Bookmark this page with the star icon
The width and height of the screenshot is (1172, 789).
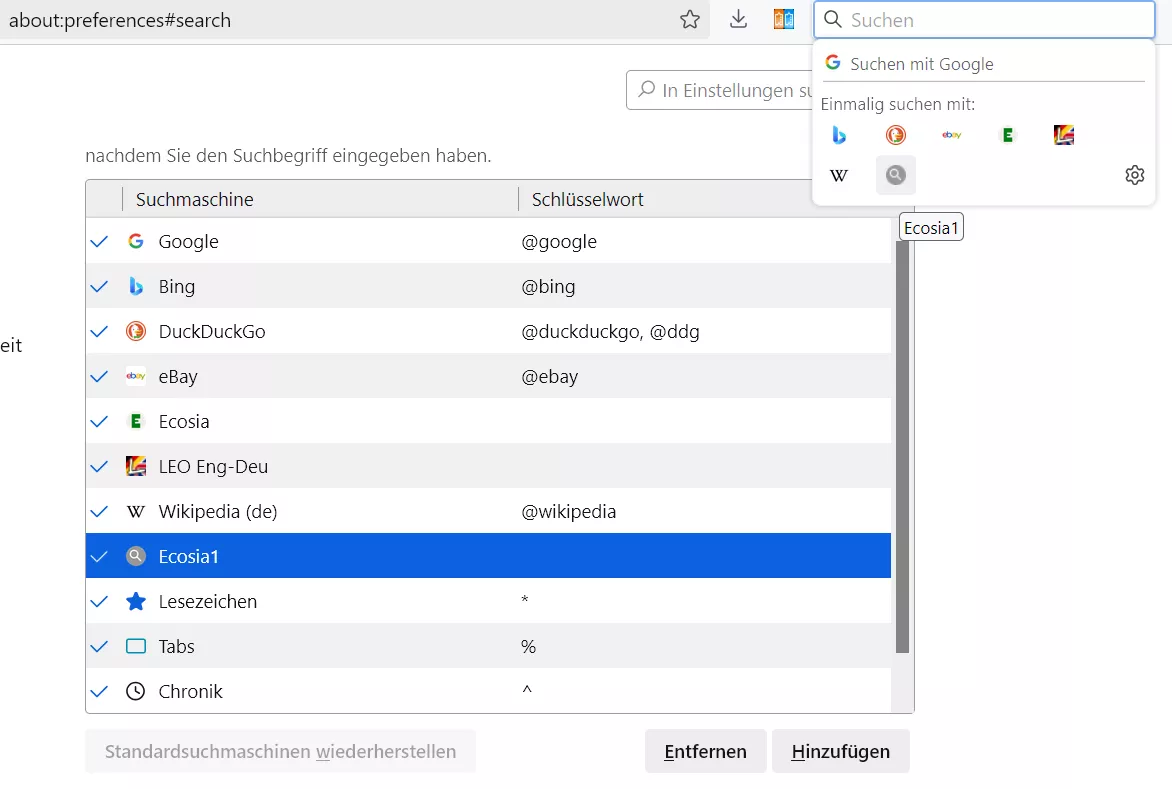point(690,19)
